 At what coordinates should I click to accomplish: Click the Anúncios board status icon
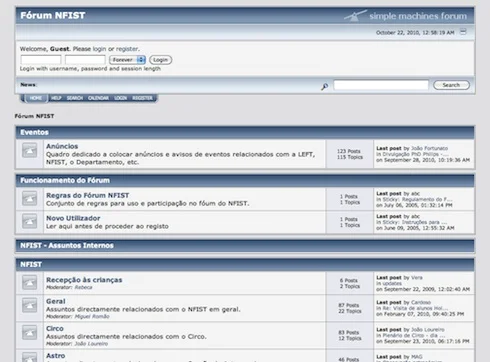click(30, 150)
